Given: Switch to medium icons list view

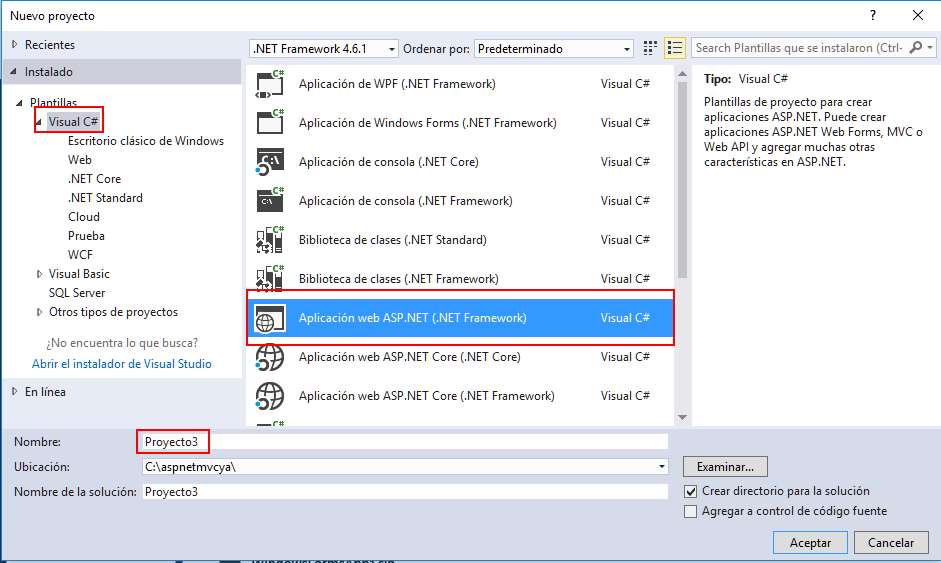Looking at the screenshot, I should click(675, 48).
